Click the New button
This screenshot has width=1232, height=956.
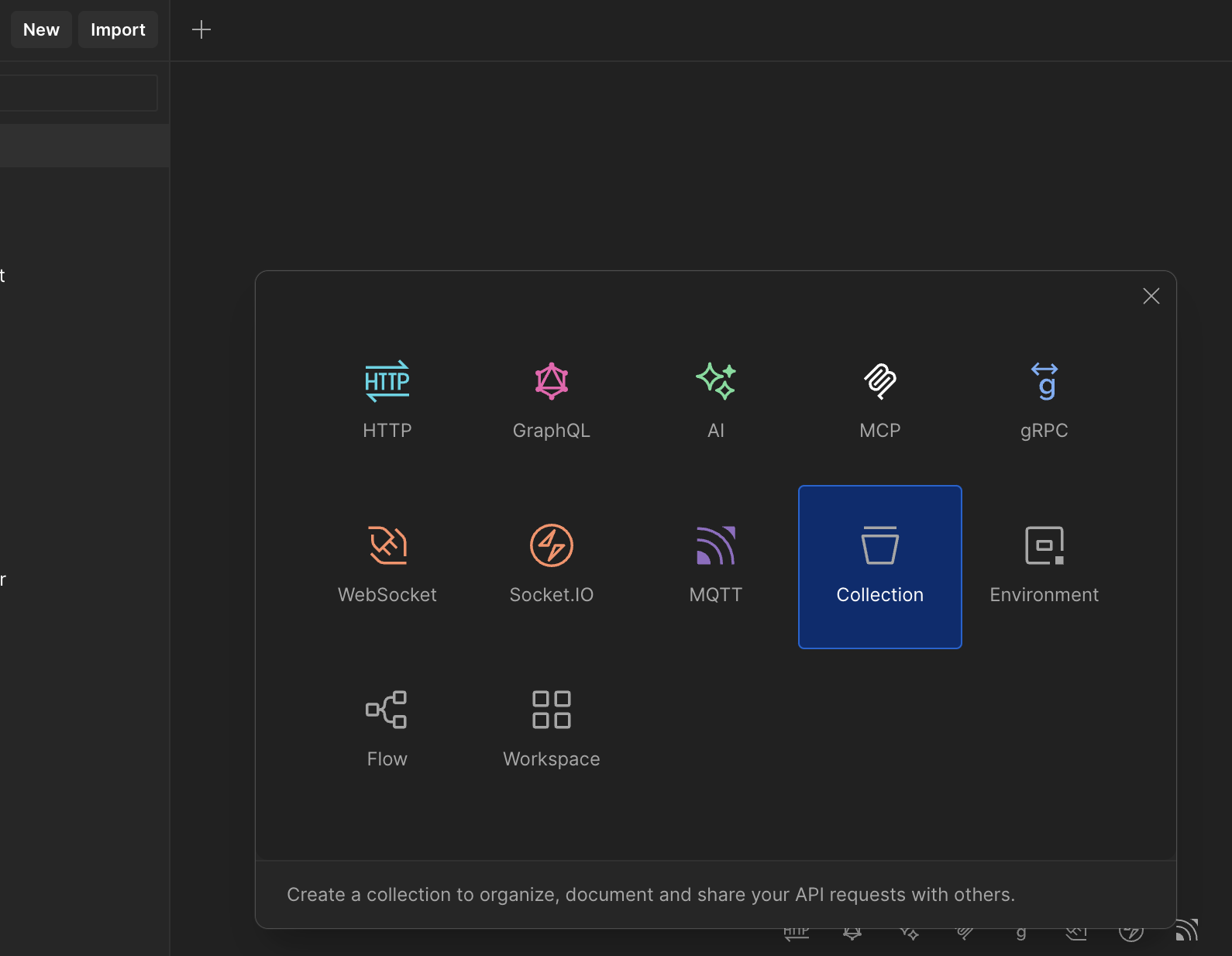(41, 29)
